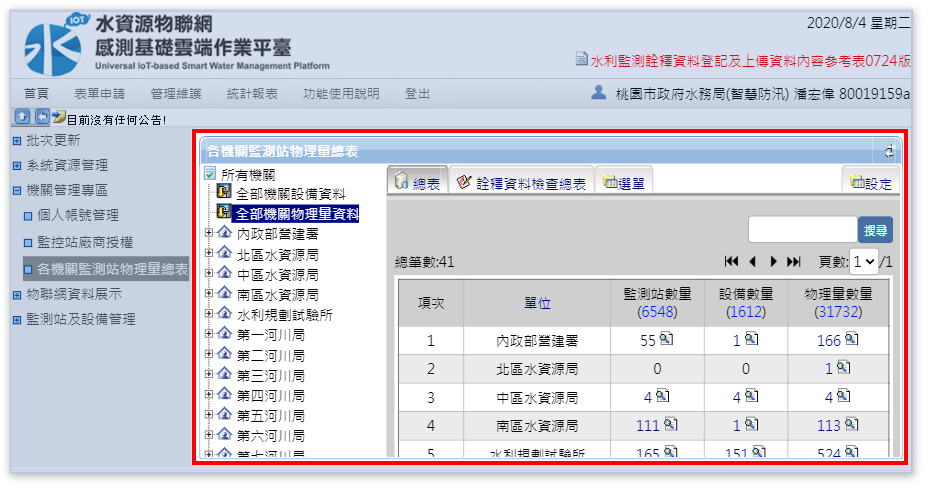Click the refresh icon in panel header
Viewport: 929px width, 488px height.
coord(889,151)
